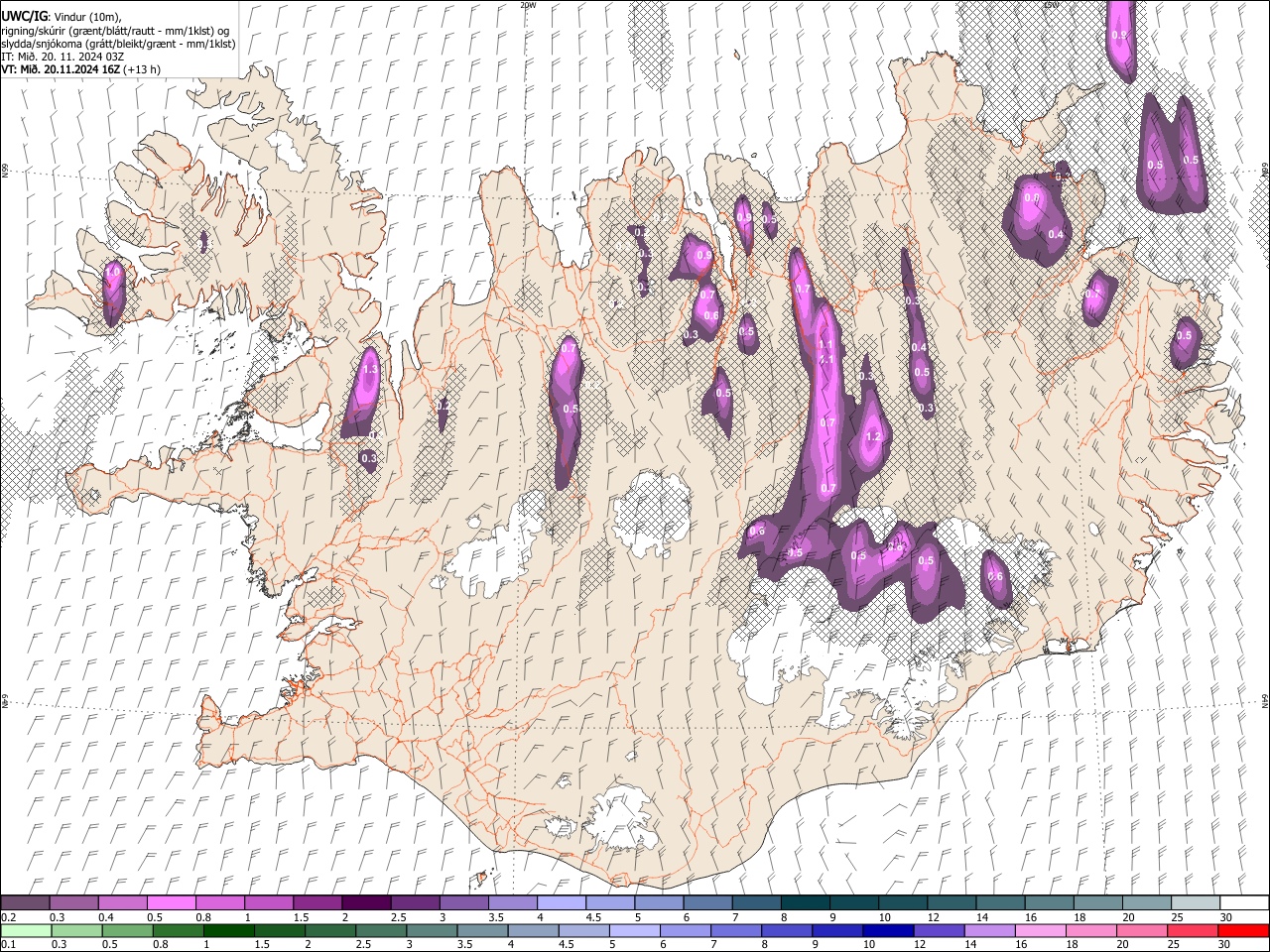Viewport: 1270px width, 952px height.
Task: Select the 'rigning/skúrir' legend description line
Action: pyautogui.click(x=116, y=30)
